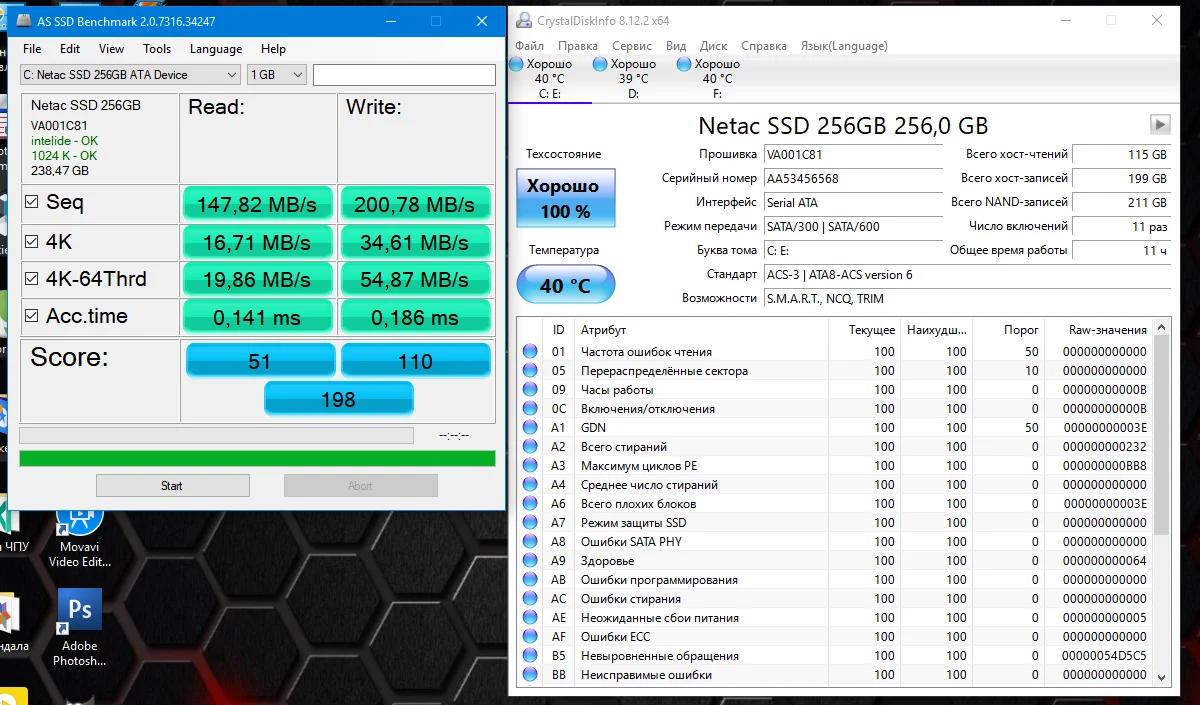Screen dimensions: 1200x705
Task: Click status icon for attribute 0C row
Action: coord(530,408)
